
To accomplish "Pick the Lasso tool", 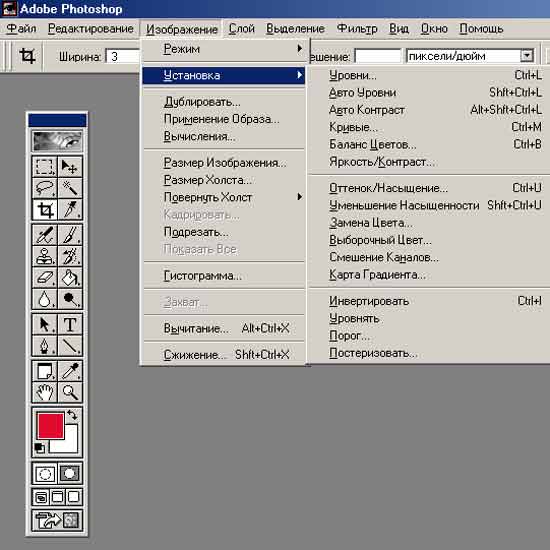I will (44, 188).
